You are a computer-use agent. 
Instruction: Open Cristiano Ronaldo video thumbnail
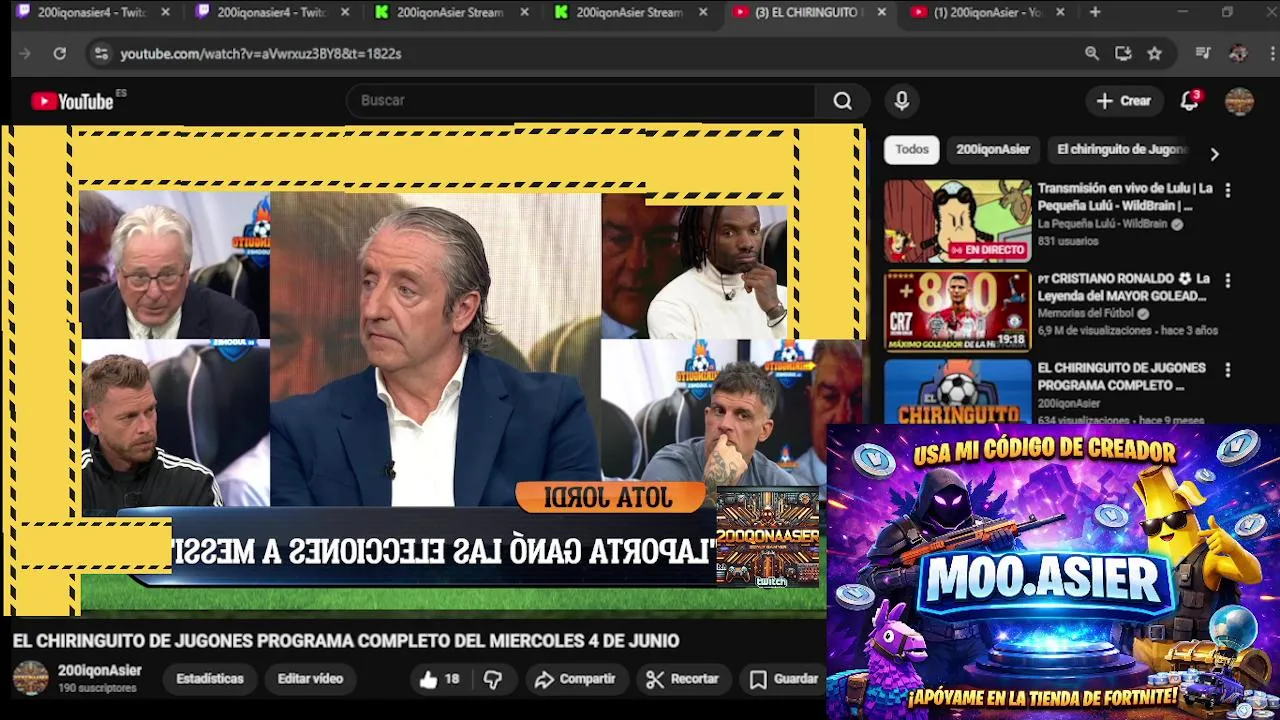pyautogui.click(x=957, y=311)
